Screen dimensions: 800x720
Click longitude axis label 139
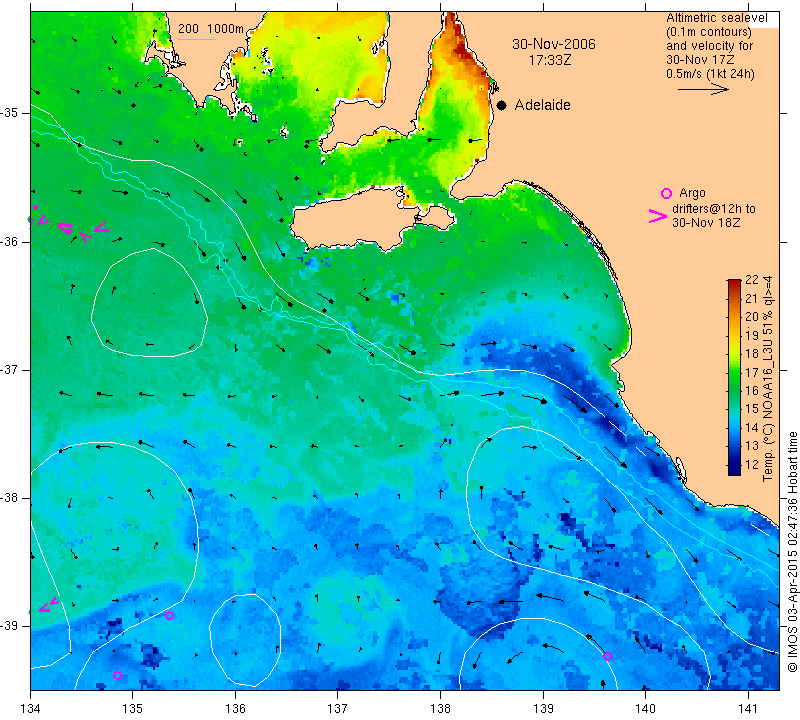coord(543,708)
